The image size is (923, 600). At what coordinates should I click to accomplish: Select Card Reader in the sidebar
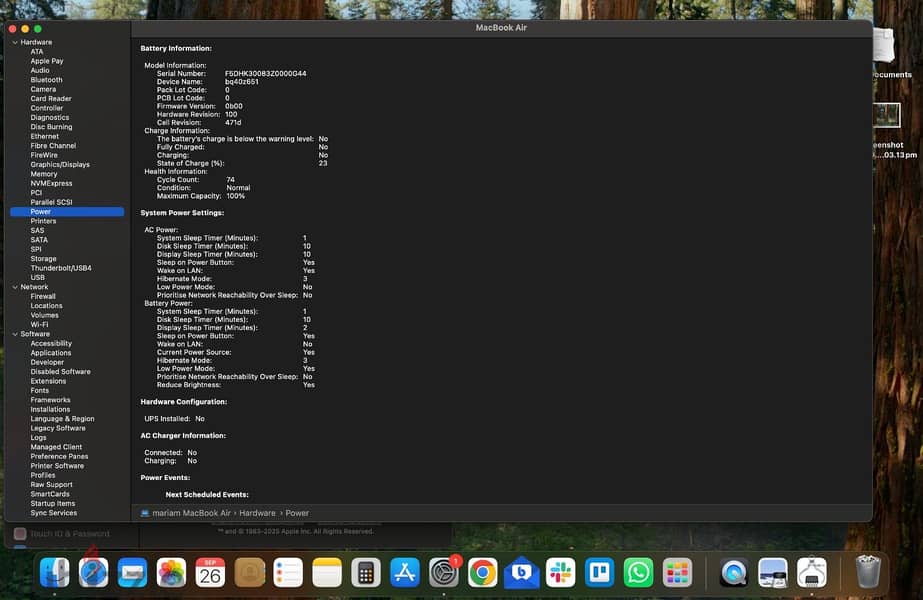(x=51, y=99)
